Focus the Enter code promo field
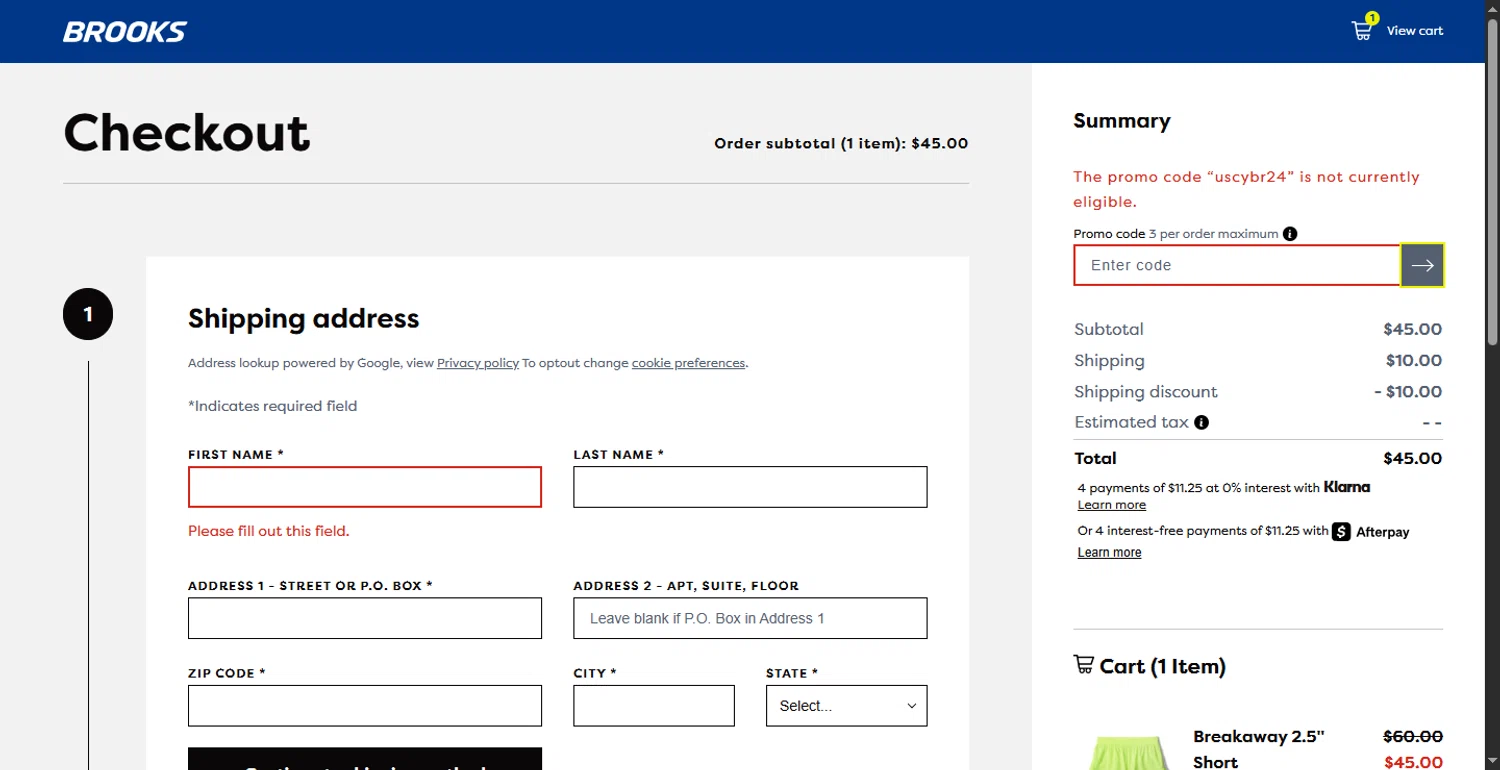Screen dimensions: 1500x770 coord(1237,265)
